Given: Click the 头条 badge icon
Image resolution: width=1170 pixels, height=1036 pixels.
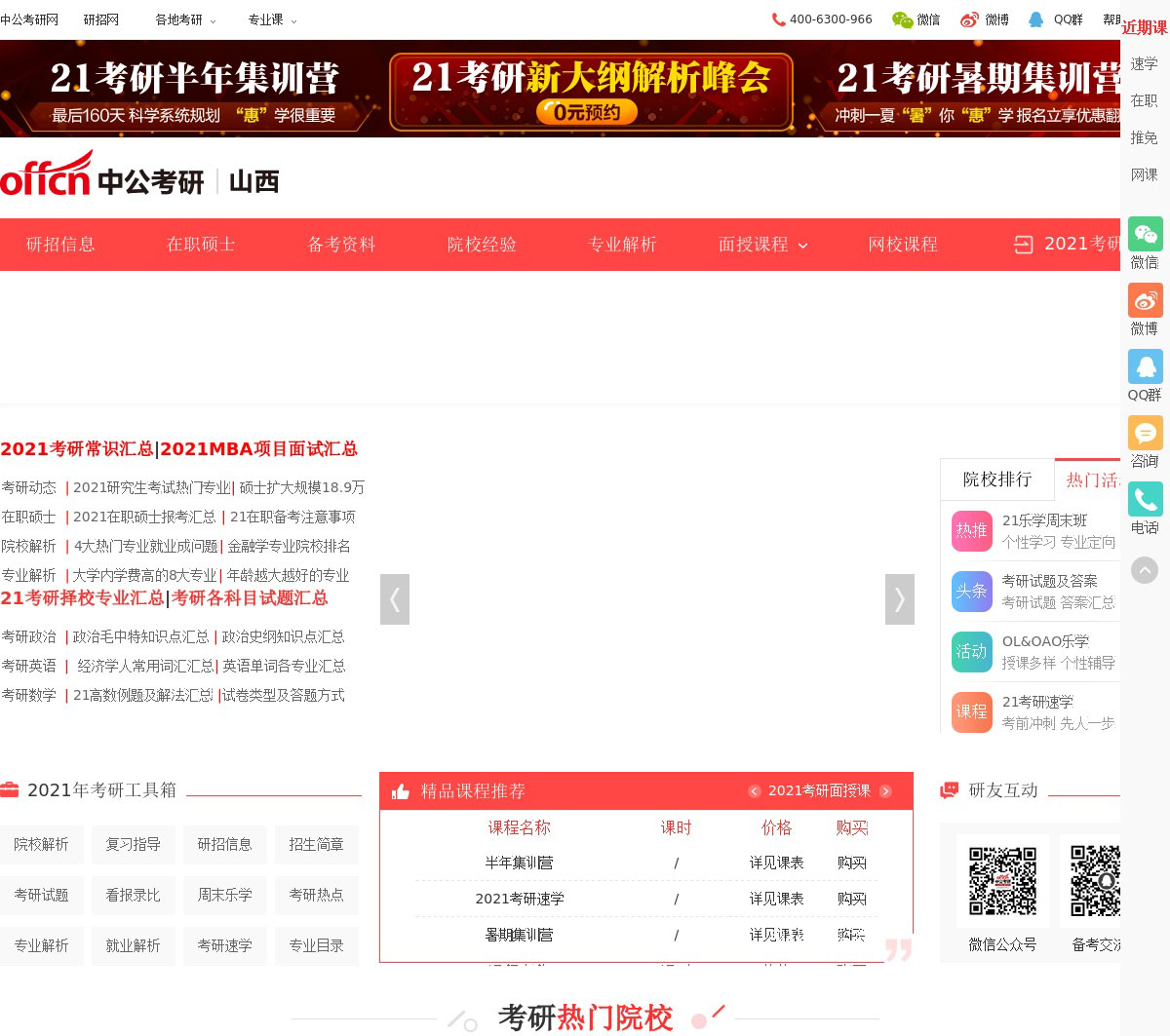Looking at the screenshot, I should coord(971,592).
